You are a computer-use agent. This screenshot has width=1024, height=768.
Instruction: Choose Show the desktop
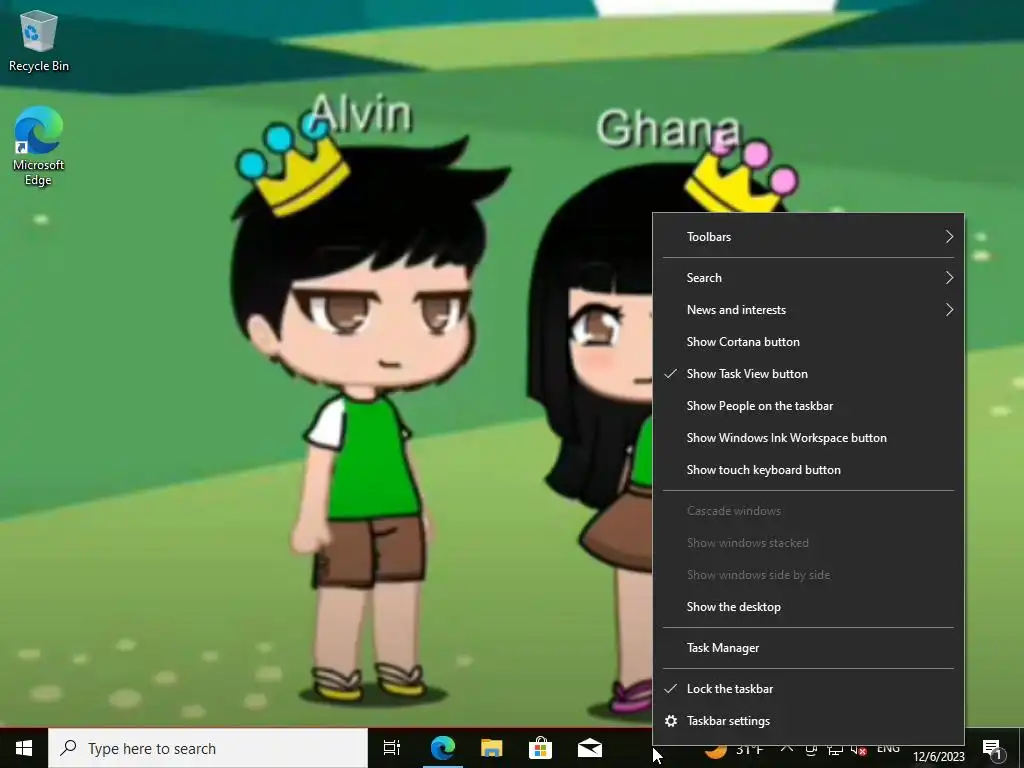(808, 607)
